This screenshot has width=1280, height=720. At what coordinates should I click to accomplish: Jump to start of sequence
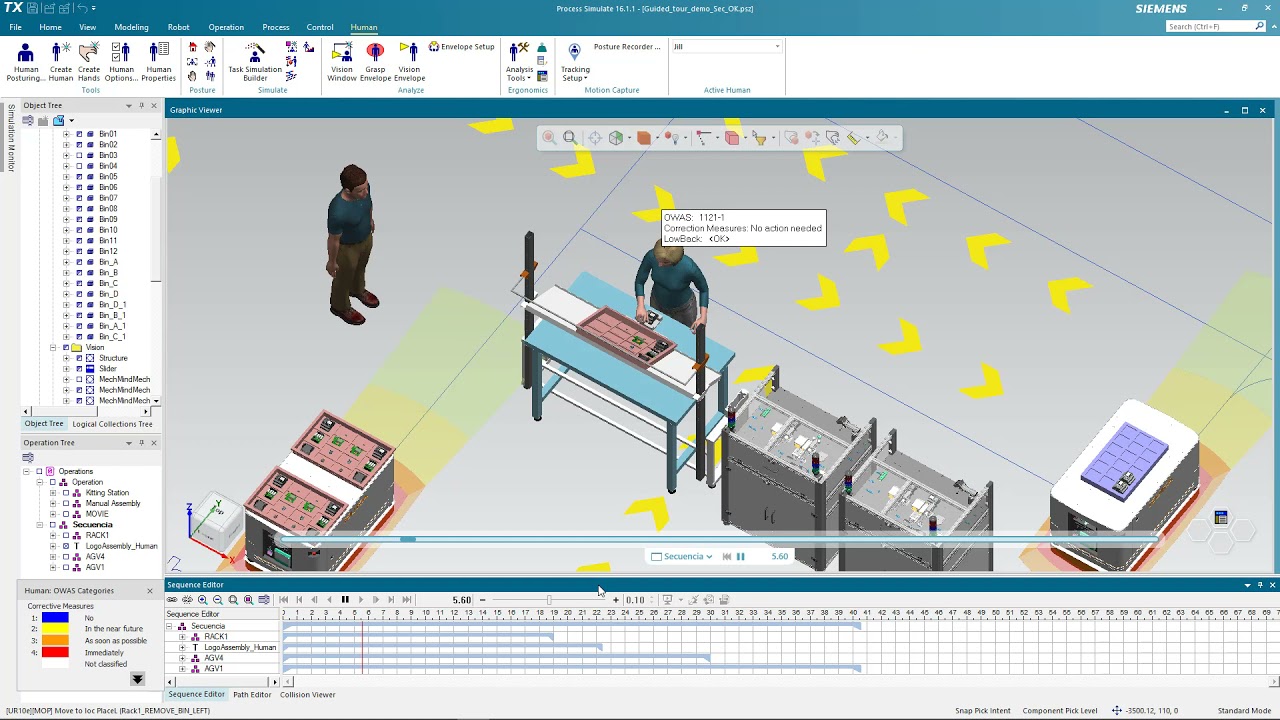coord(284,600)
